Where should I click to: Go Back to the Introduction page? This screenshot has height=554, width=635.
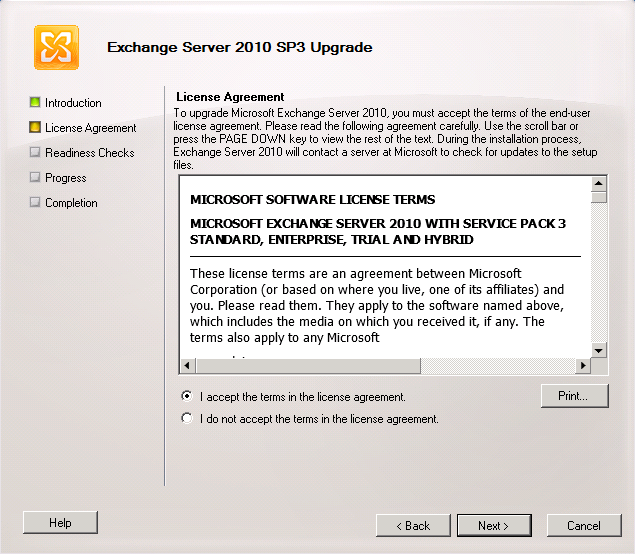click(x=413, y=525)
